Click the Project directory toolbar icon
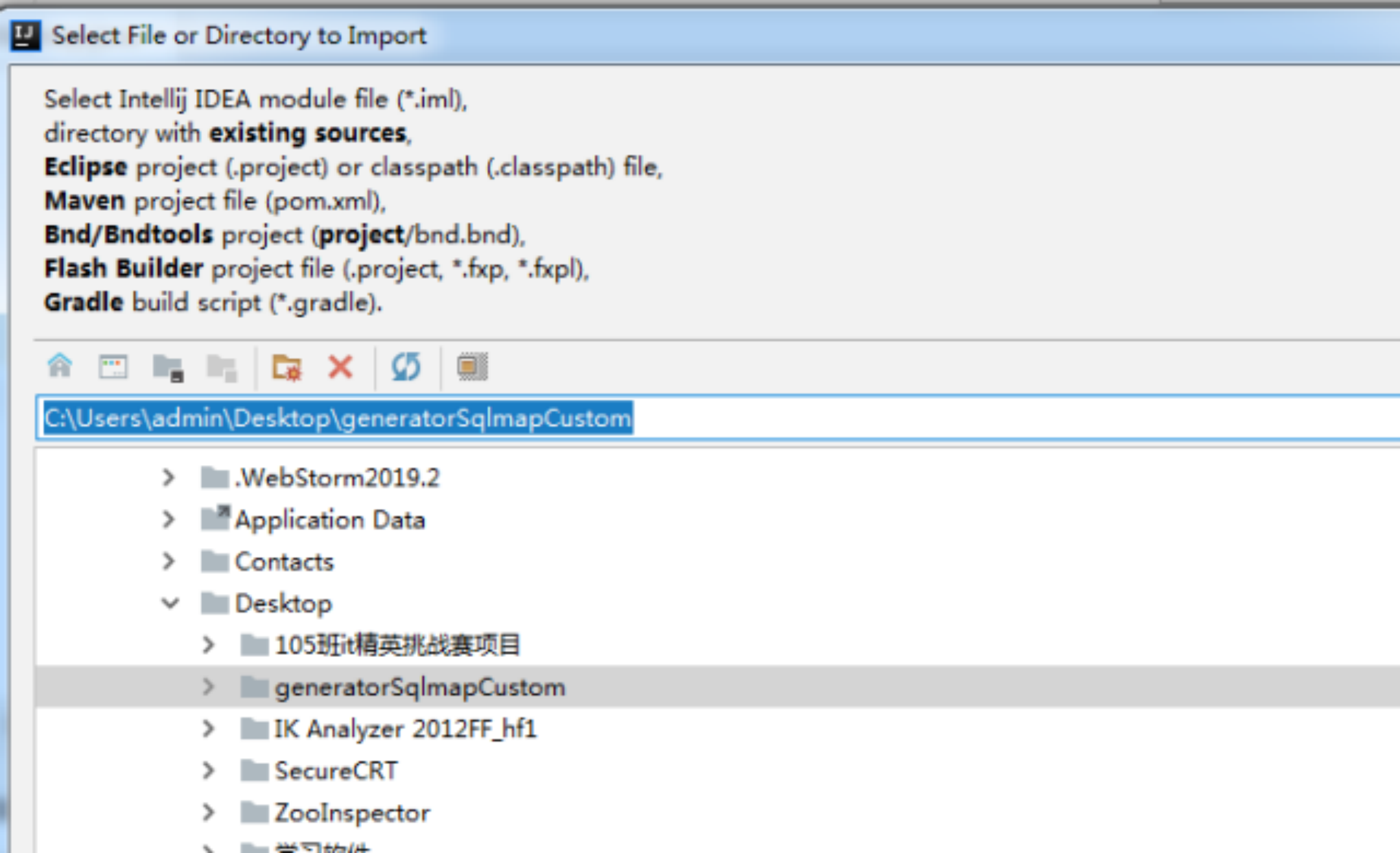1400x853 pixels. [168, 368]
